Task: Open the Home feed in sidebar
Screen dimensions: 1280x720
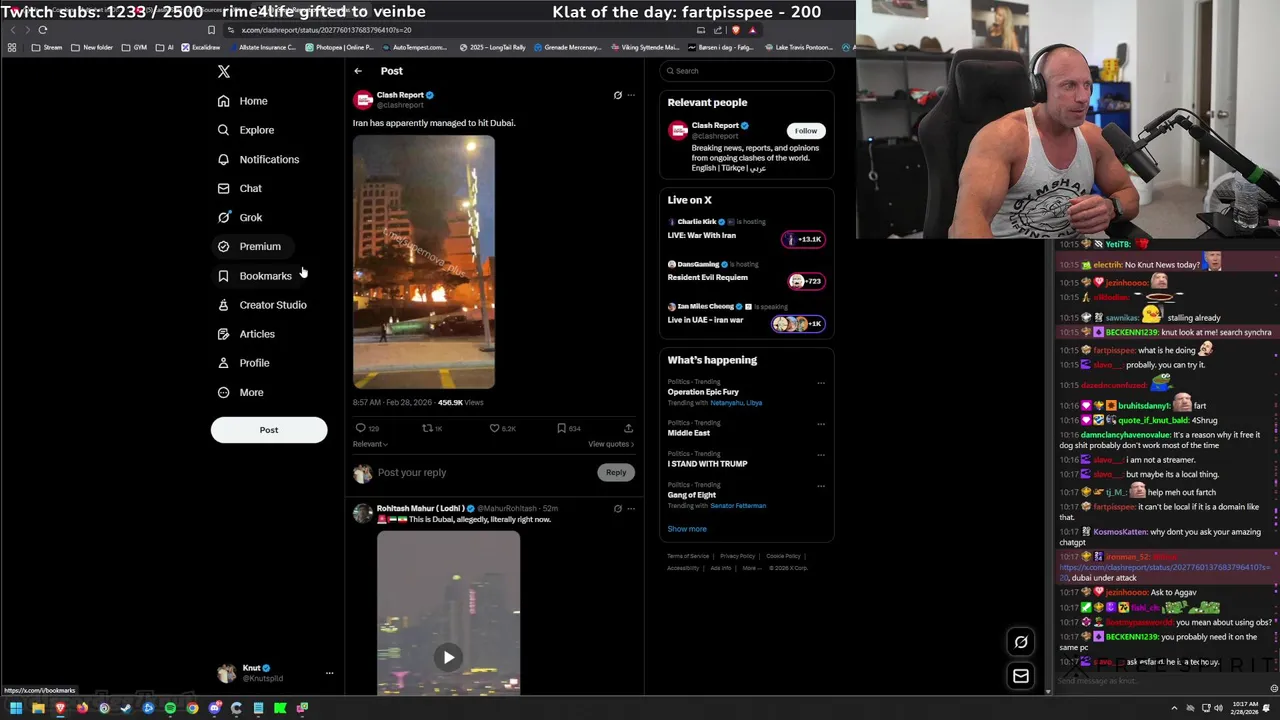Action: tap(243, 101)
